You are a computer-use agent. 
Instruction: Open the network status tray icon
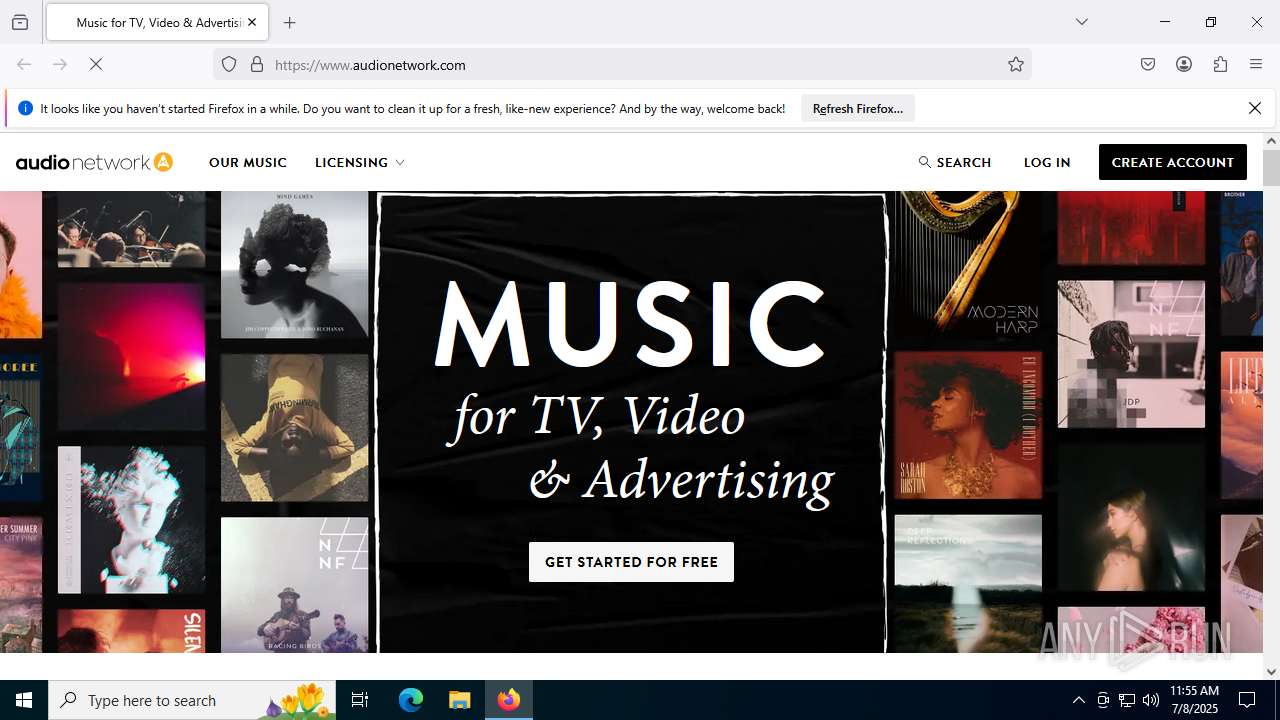(x=1127, y=700)
